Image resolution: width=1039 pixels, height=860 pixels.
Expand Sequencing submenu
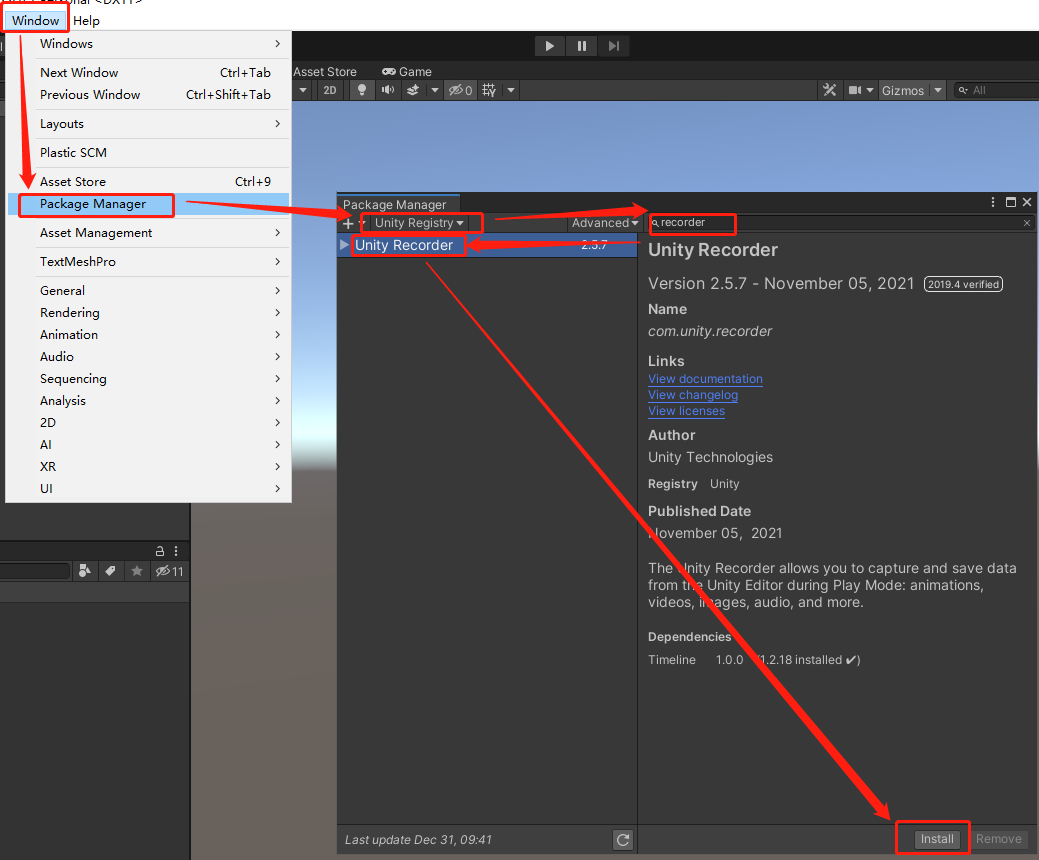pos(148,378)
